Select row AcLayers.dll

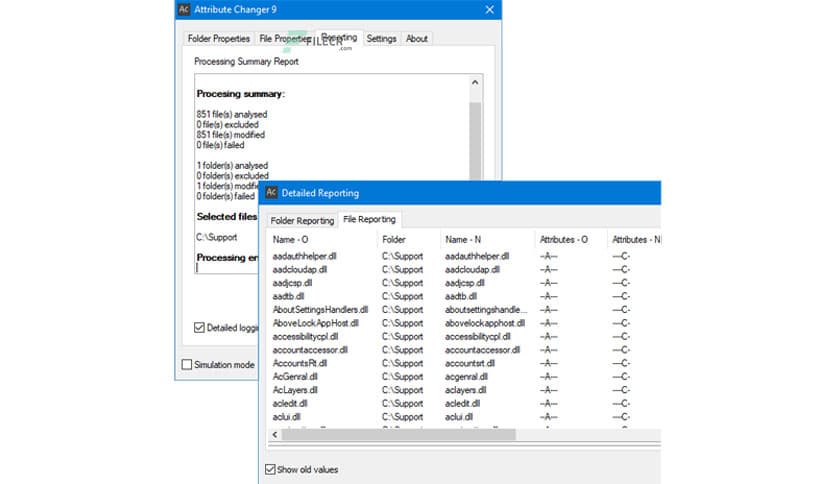click(x=295, y=390)
